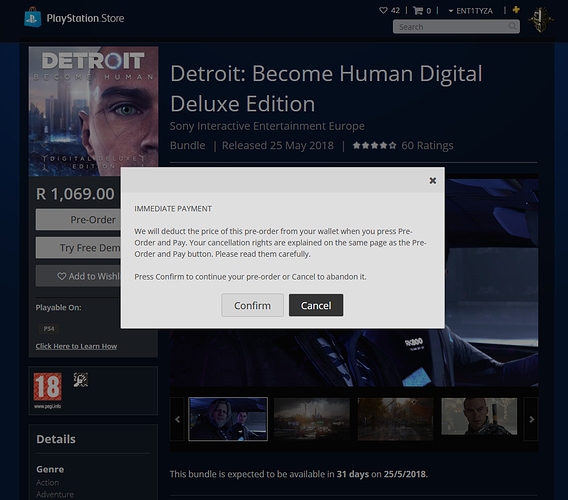Click the PlayStation Plus gold icon
The image size is (568, 500).
[516, 10]
